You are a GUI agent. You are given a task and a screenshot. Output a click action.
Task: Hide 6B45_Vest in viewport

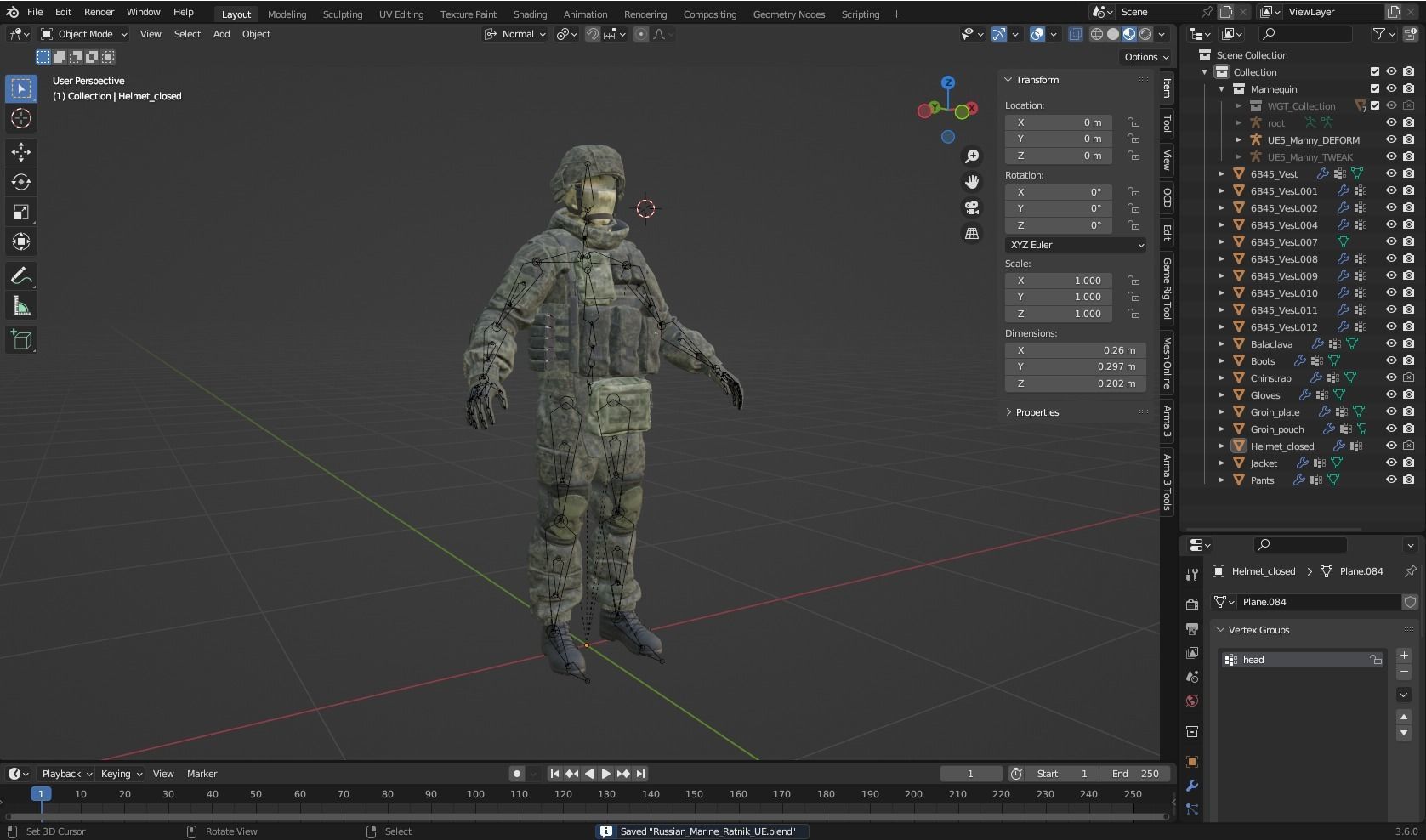click(1392, 173)
